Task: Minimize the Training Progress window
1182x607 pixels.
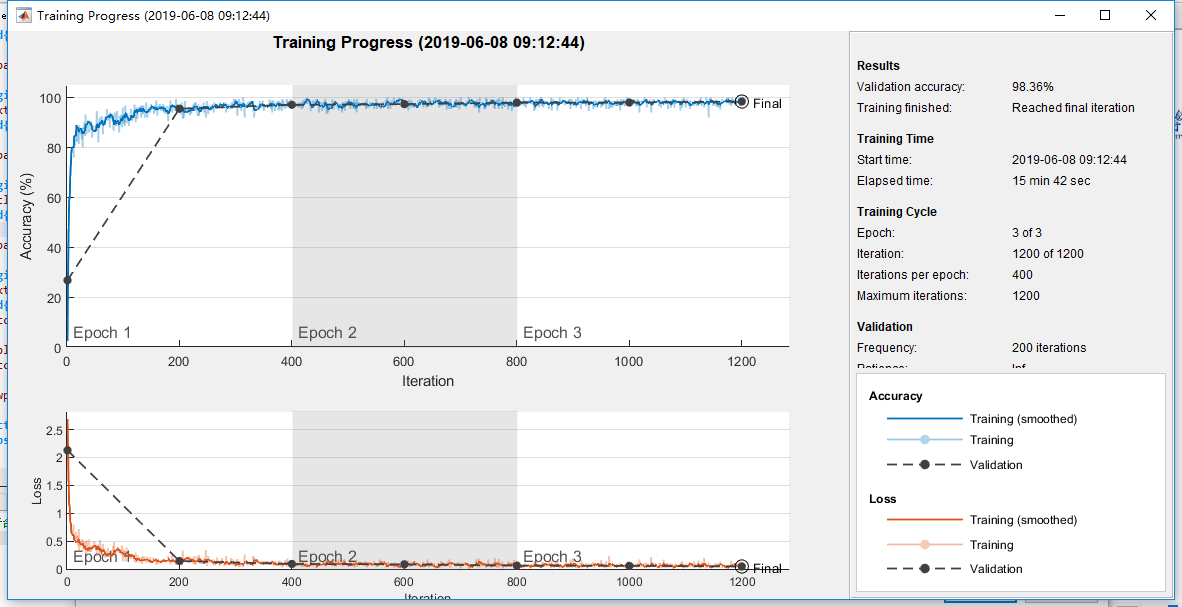Action: point(1059,15)
